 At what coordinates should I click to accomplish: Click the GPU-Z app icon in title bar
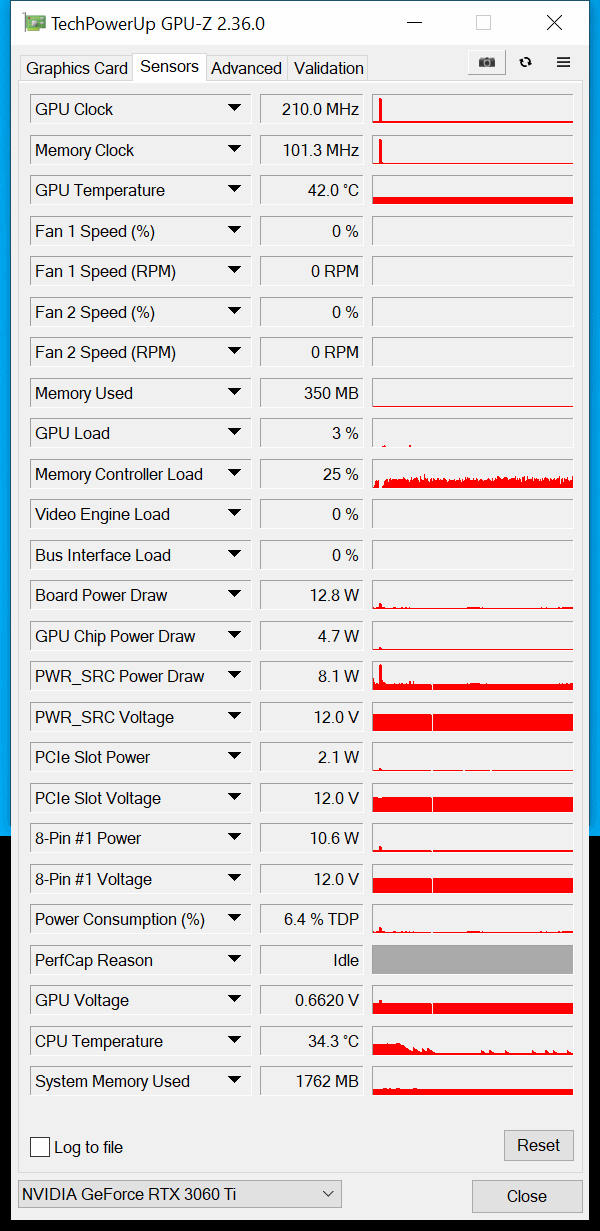point(35,23)
